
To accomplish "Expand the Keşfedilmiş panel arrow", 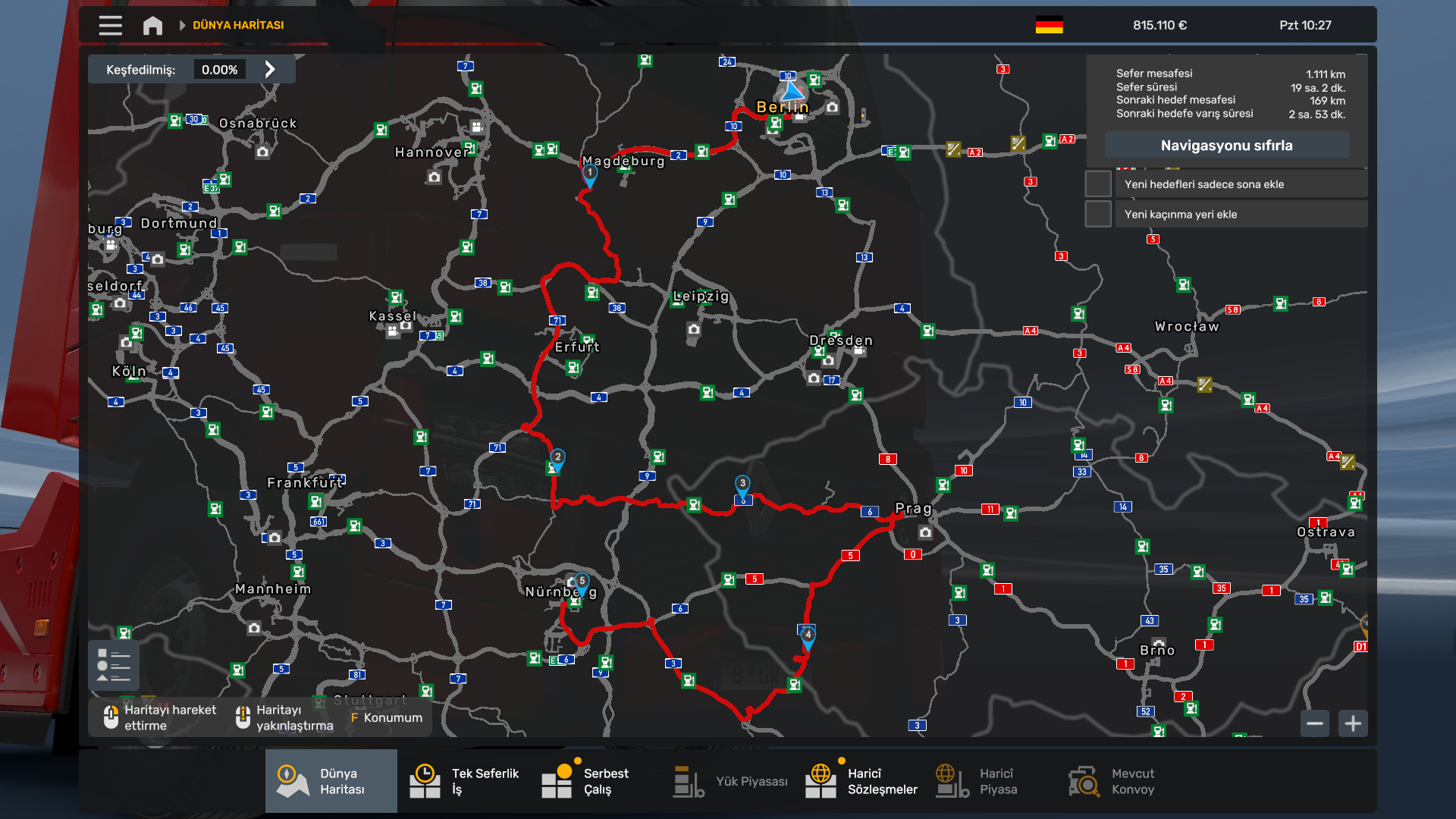I will coord(270,70).
